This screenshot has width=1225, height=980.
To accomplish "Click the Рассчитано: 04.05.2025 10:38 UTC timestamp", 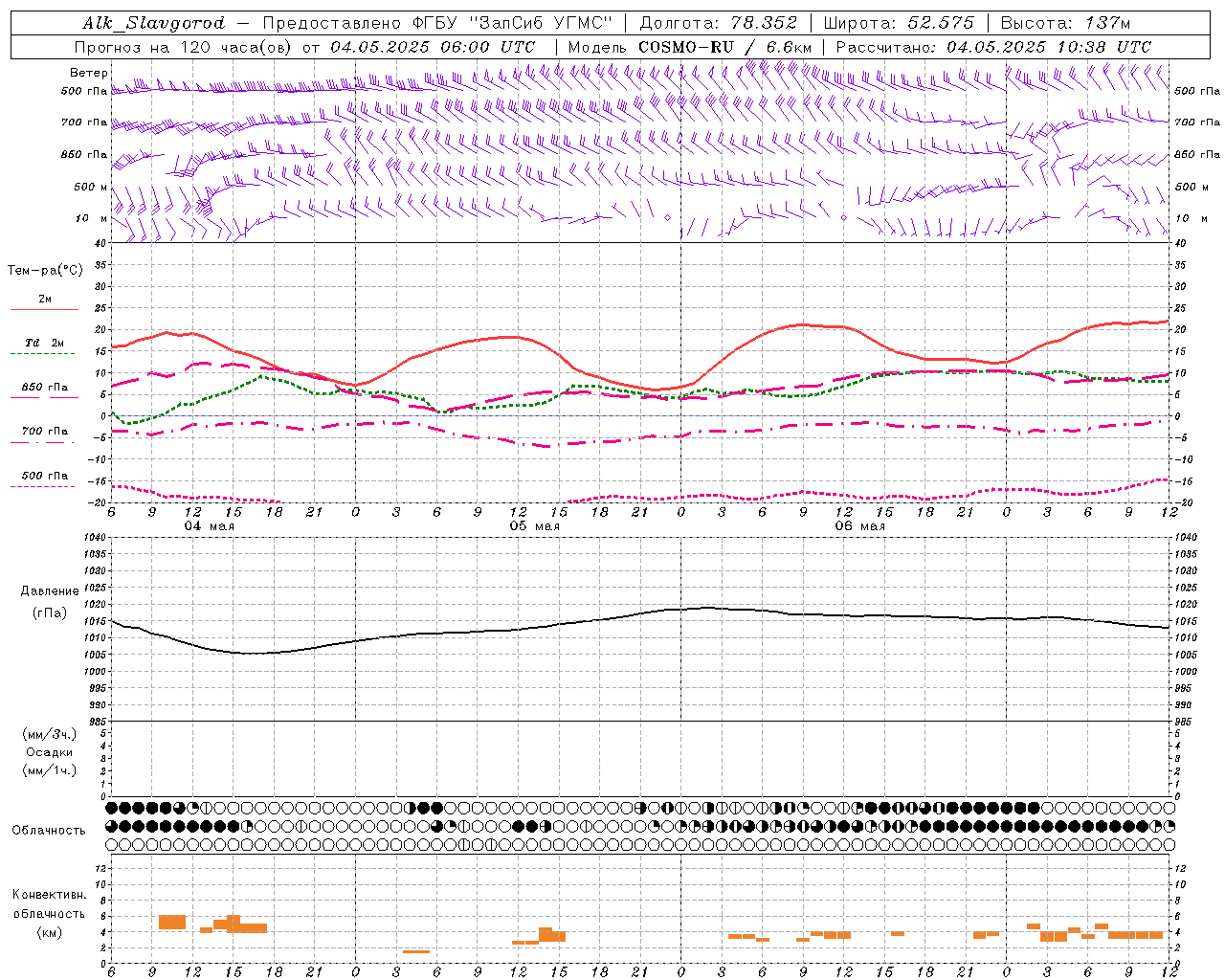I will (x=993, y=47).
